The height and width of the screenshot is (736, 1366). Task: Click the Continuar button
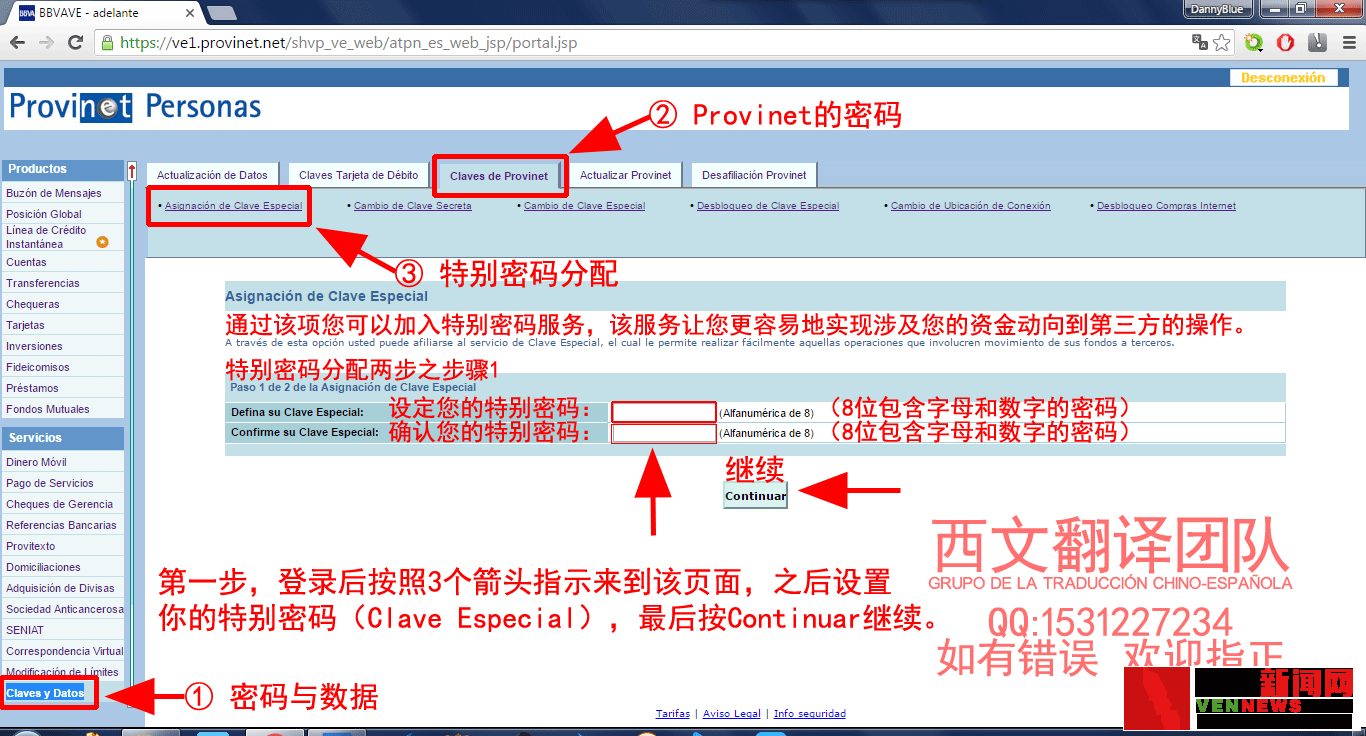[x=755, y=496]
